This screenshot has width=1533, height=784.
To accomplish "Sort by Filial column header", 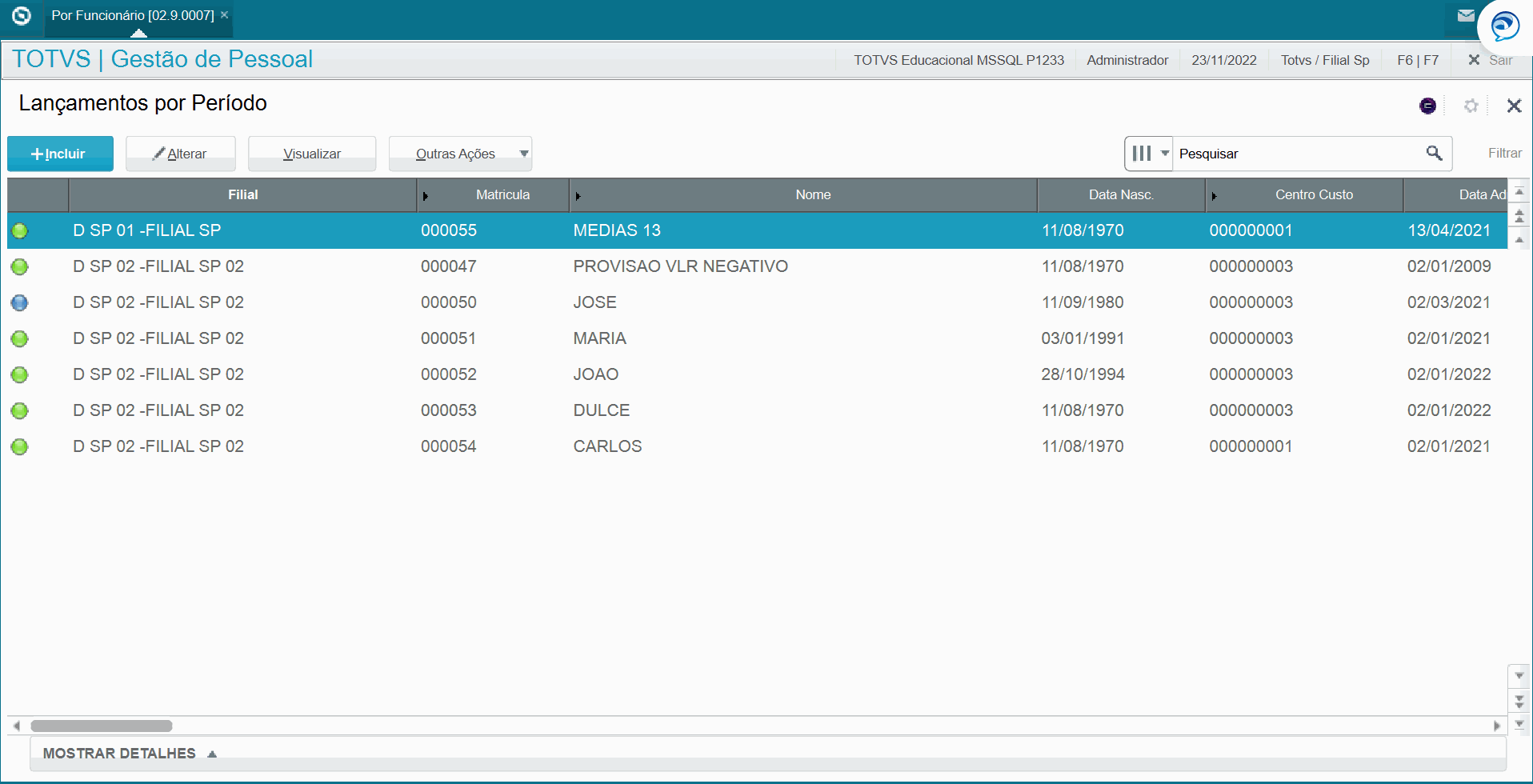I will tap(242, 195).
